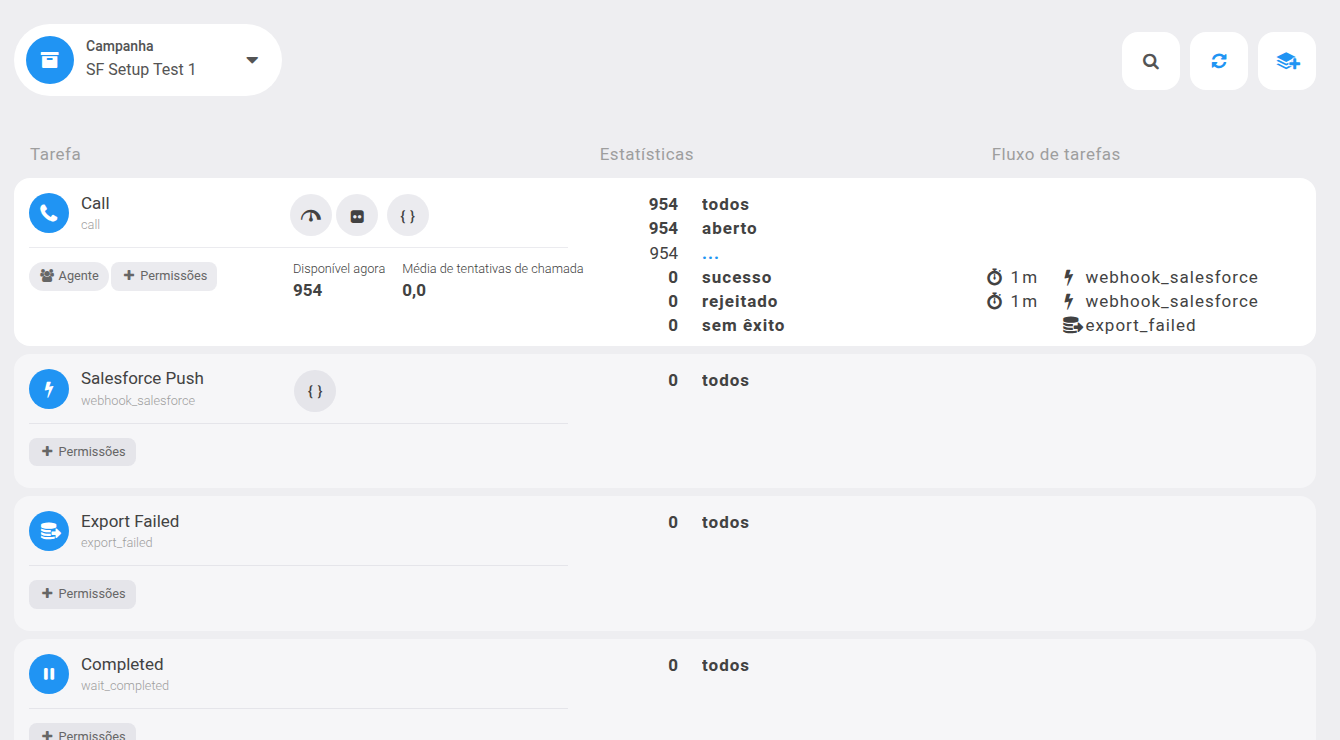Viewport: 1340px width, 740px height.
Task: Click the Export Failed database icon
Action: click(x=49, y=531)
